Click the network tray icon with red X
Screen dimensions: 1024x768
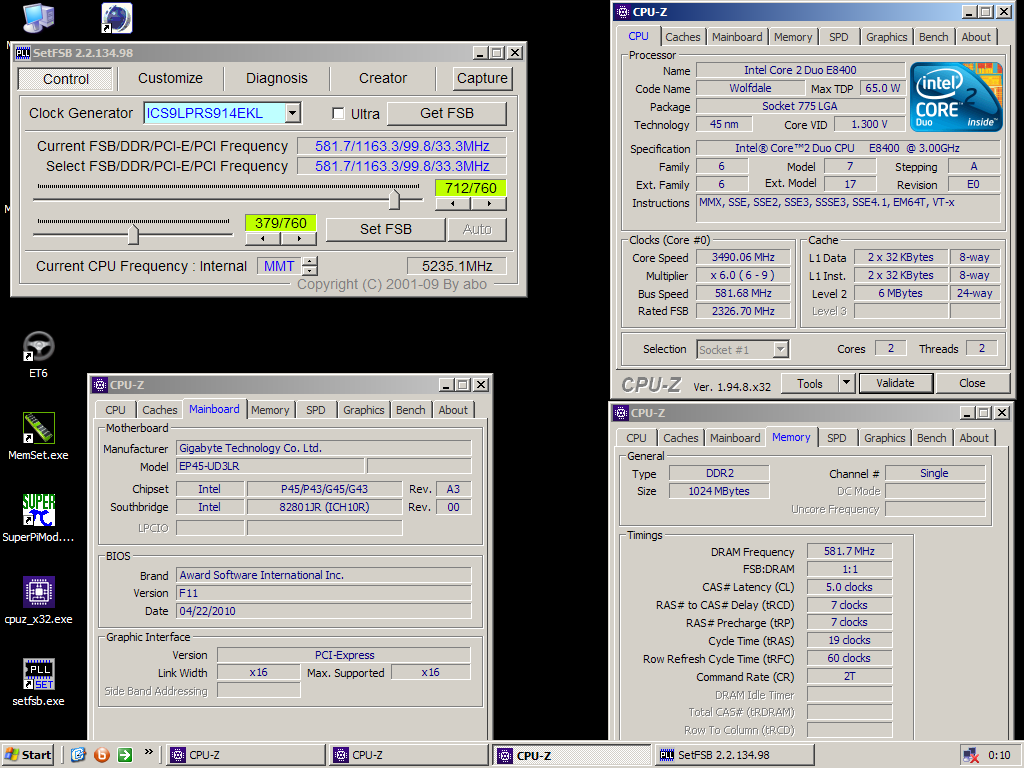pyautogui.click(x=970, y=755)
